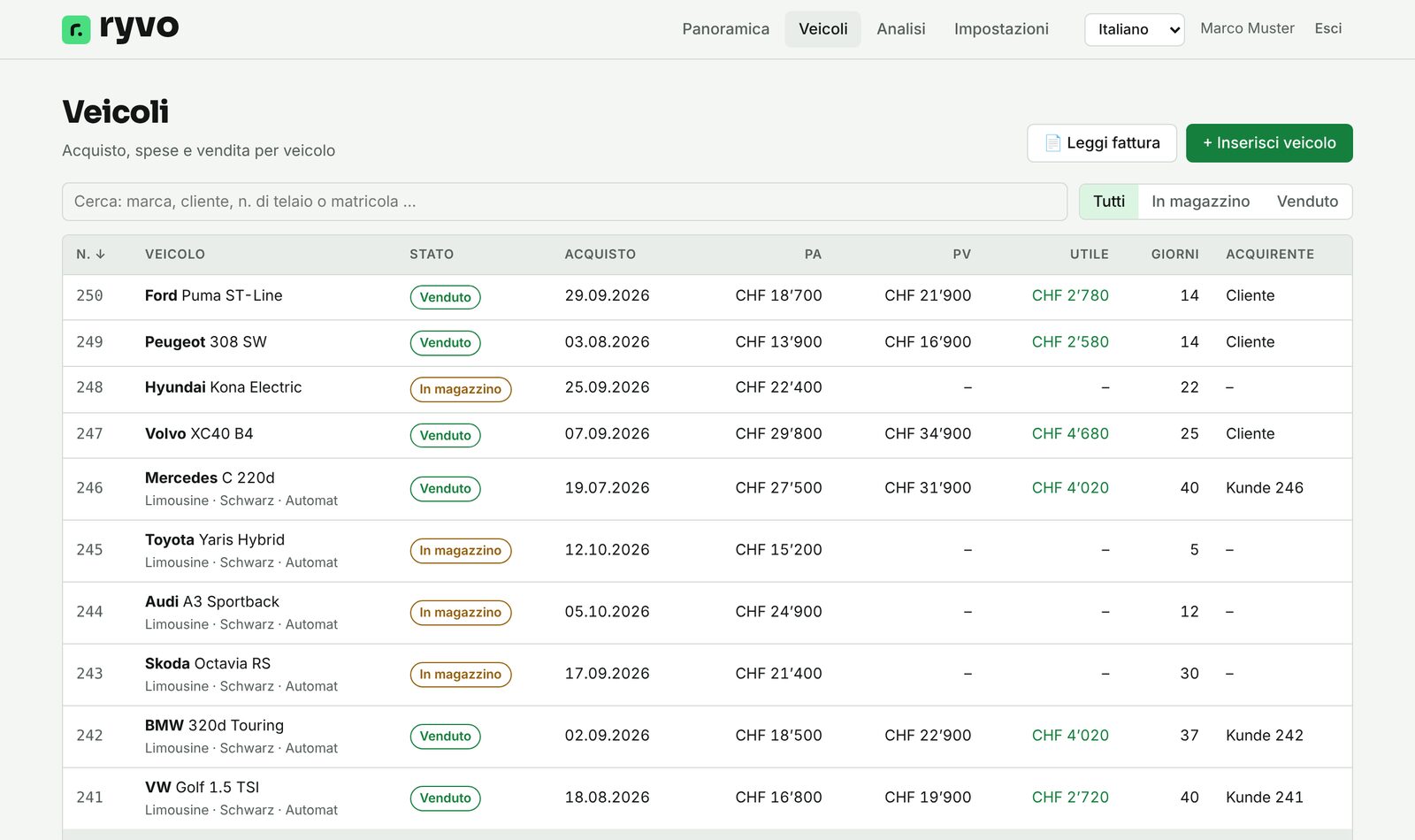Open the Ford Puma ST-Line row
1415x840 pixels.
(x=707, y=296)
